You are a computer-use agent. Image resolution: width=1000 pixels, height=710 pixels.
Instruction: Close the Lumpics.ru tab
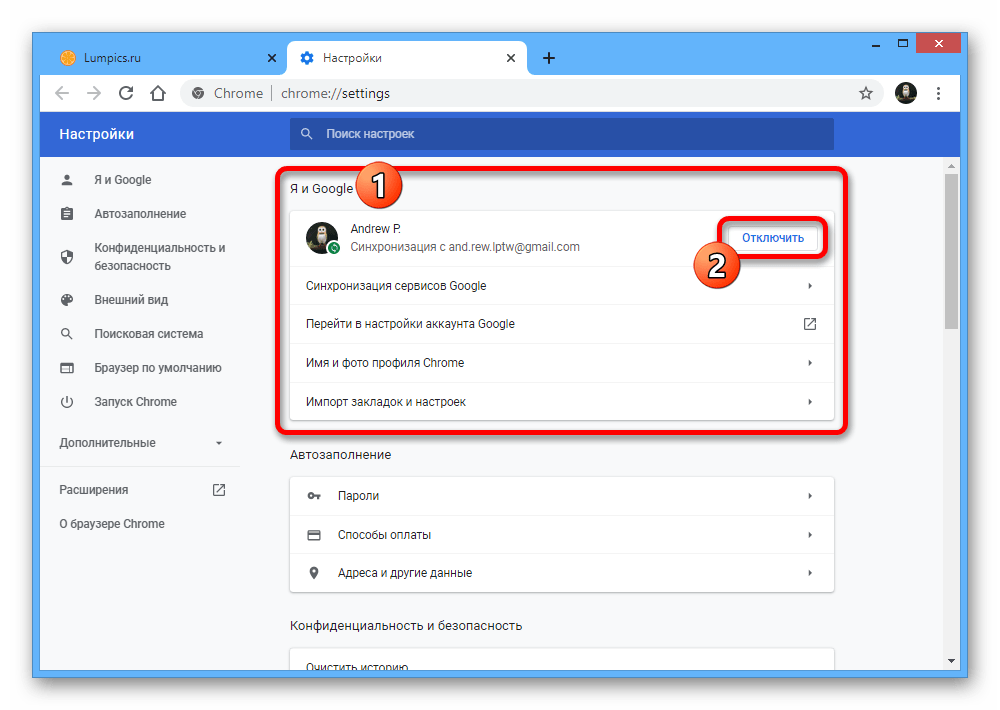click(x=272, y=58)
